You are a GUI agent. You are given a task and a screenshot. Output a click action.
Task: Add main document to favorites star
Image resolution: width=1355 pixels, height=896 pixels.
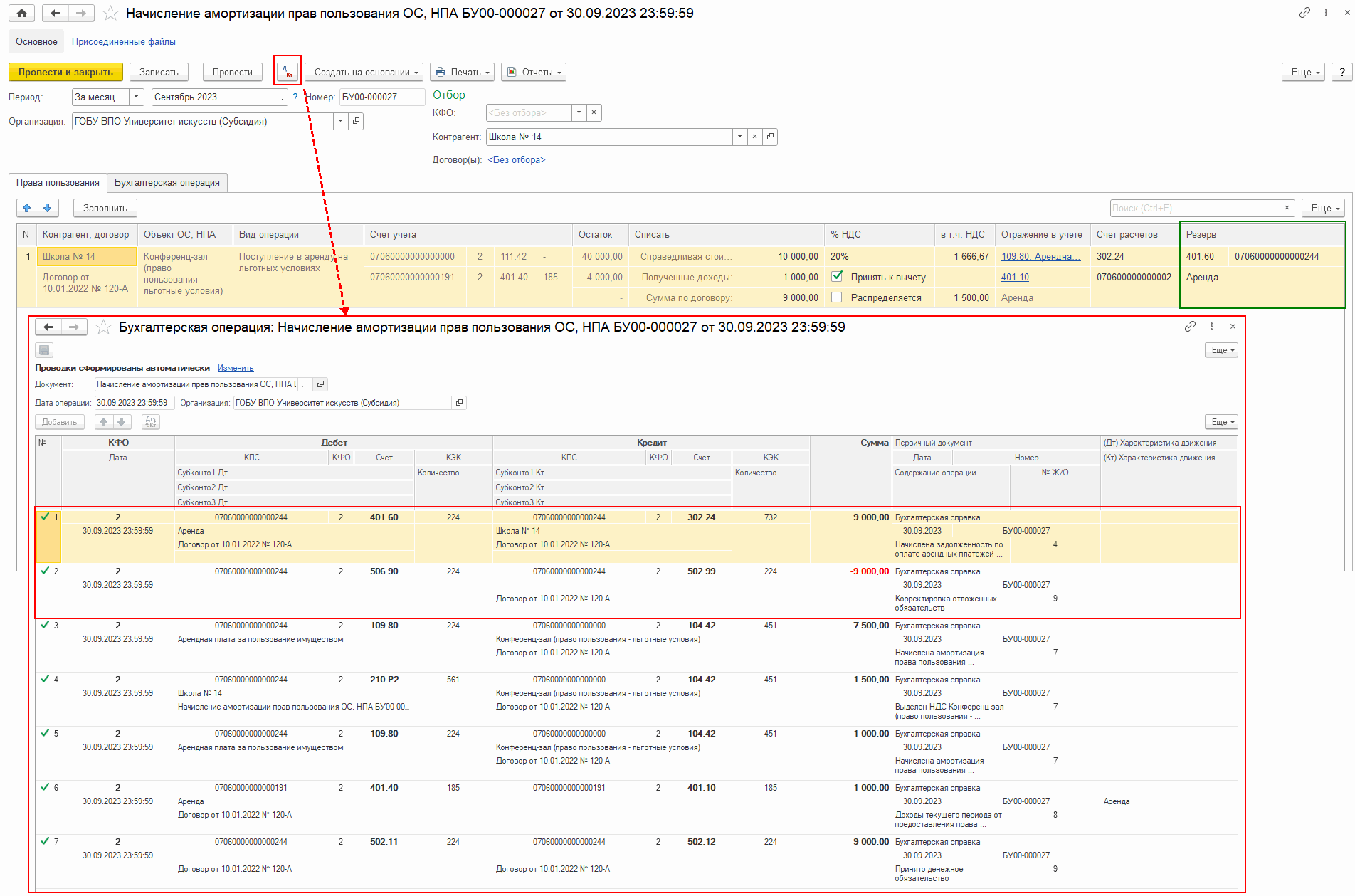click(110, 13)
